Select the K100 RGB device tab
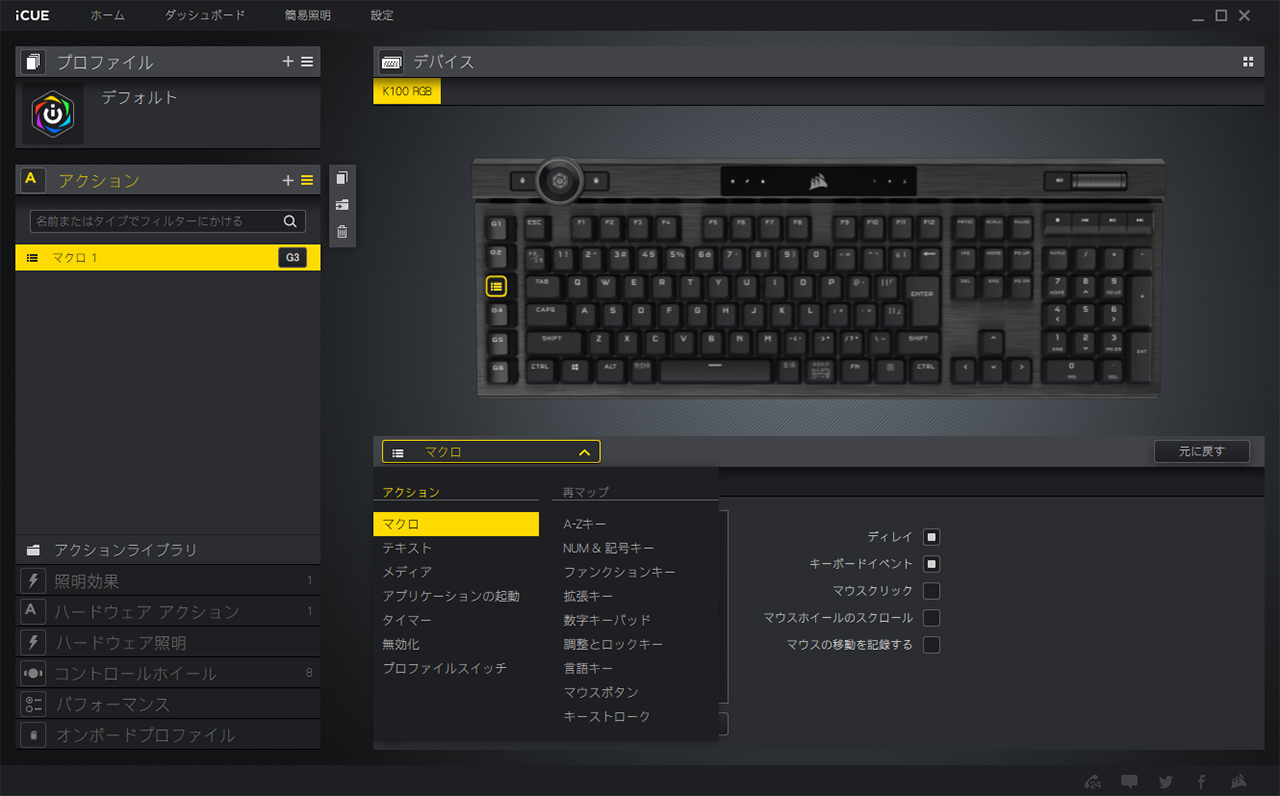The width and height of the screenshot is (1280, 796). click(x=407, y=92)
